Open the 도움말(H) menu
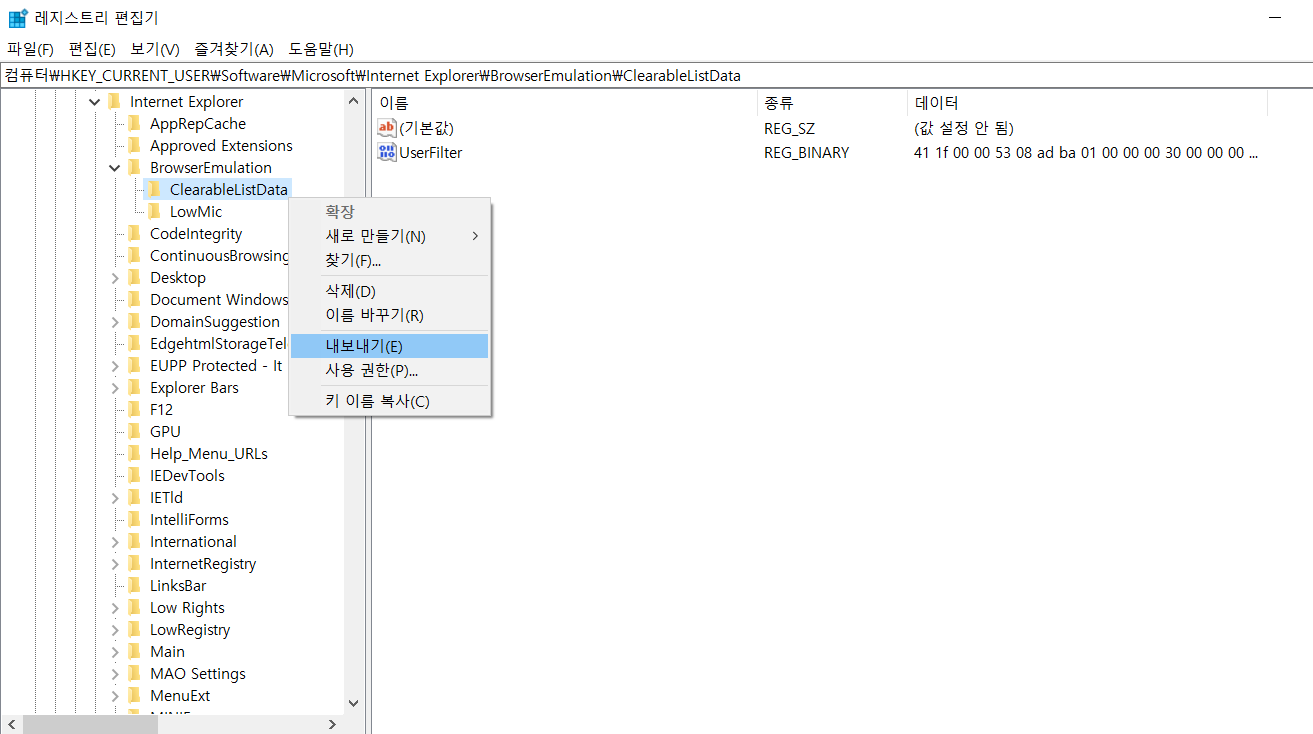1313x734 pixels. click(321, 49)
